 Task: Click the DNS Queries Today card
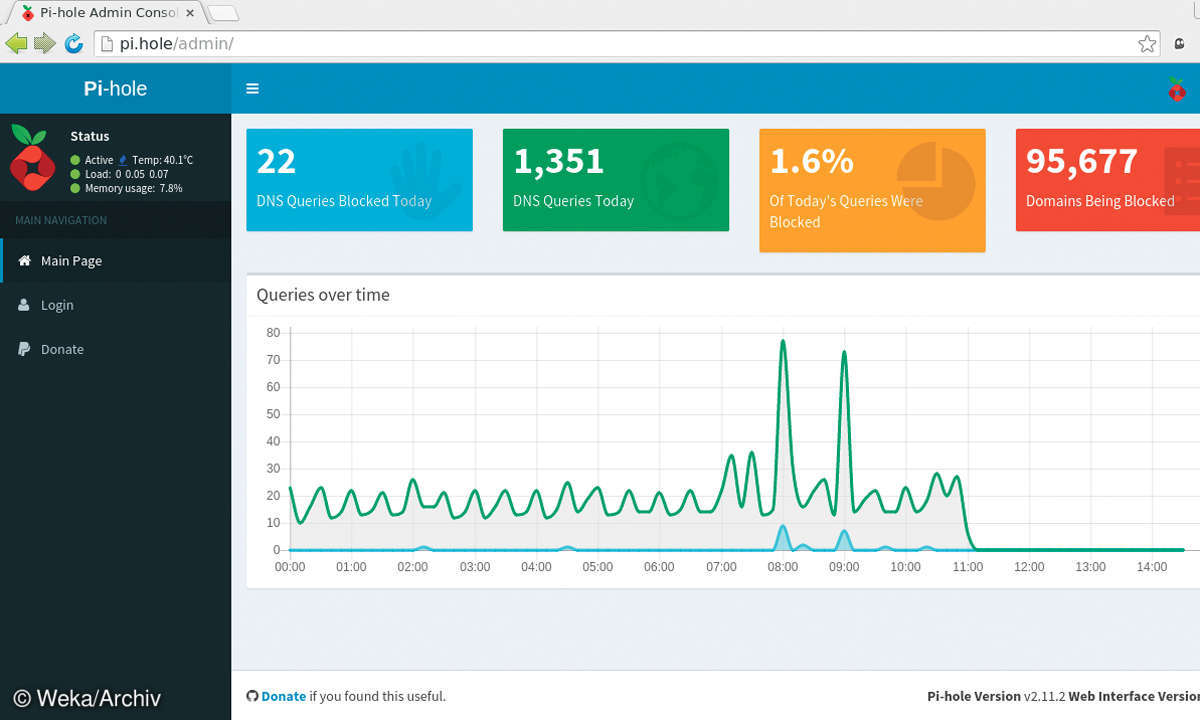tap(616, 180)
